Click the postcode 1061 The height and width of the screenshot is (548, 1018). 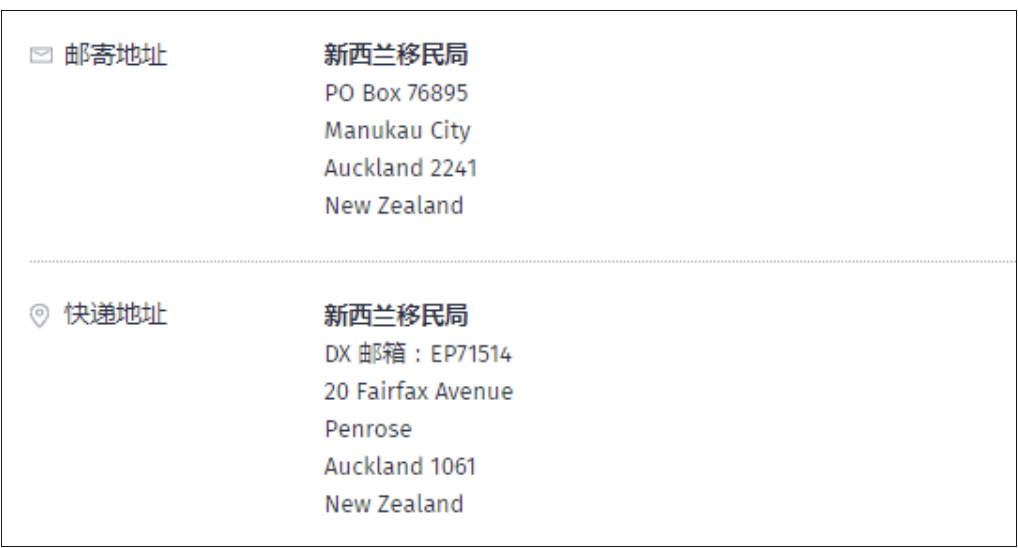(x=453, y=466)
